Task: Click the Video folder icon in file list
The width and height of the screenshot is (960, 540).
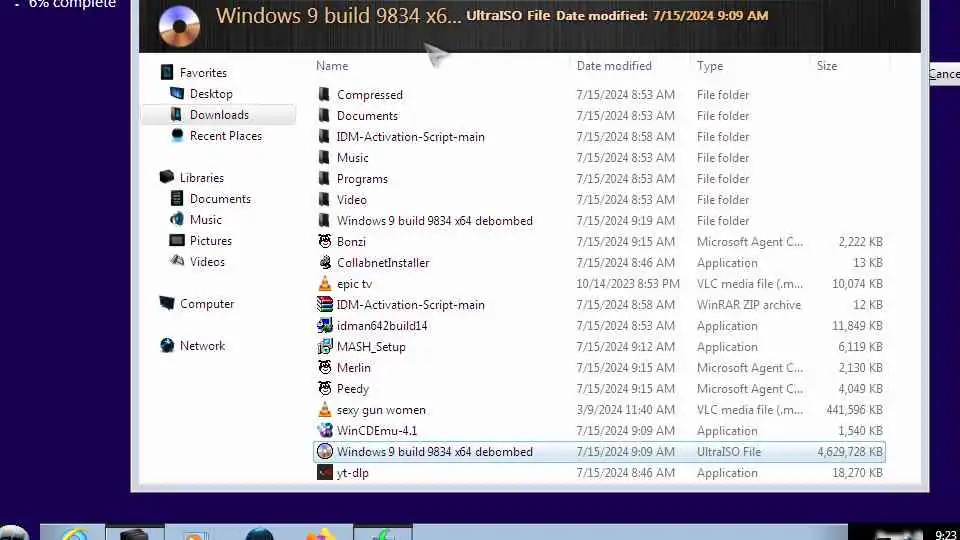Action: point(324,200)
